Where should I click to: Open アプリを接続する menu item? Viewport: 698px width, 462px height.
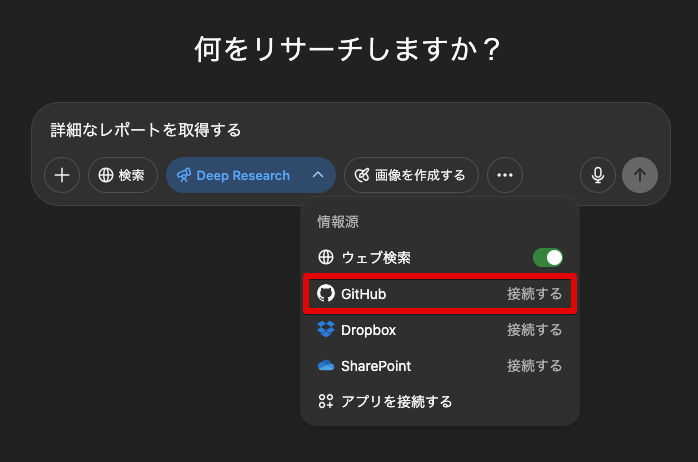440,401
